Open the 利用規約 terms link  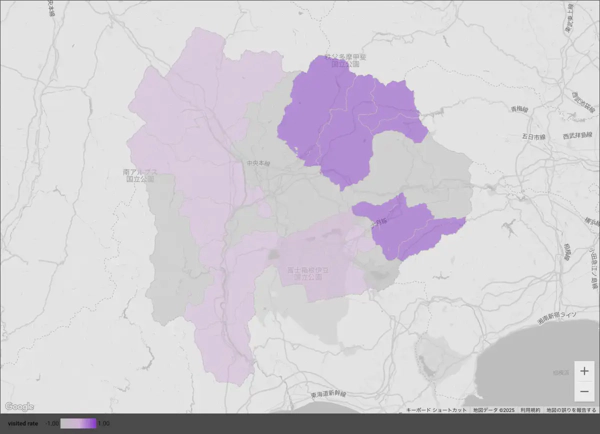531,410
